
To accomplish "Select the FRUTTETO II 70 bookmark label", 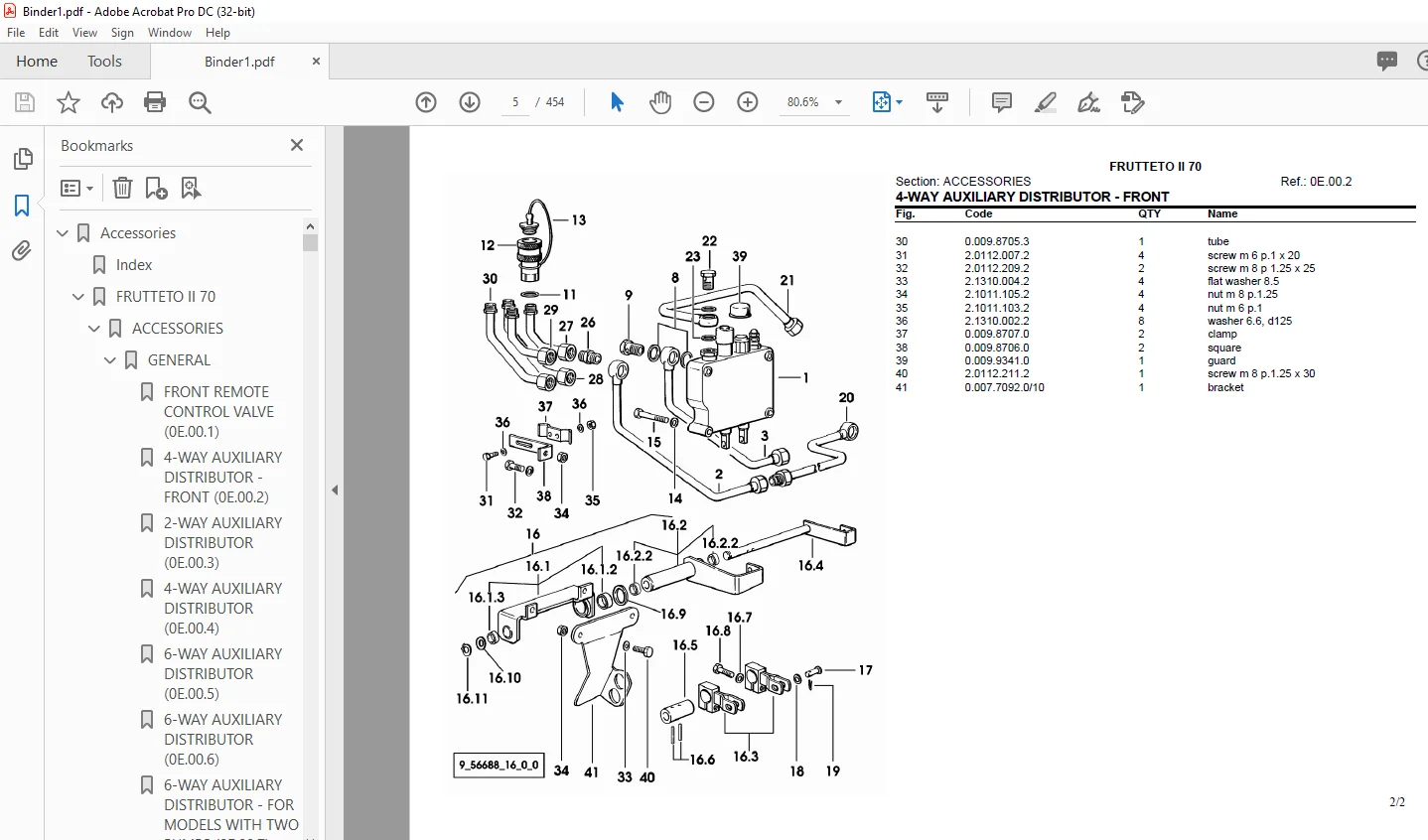I will (x=166, y=297).
